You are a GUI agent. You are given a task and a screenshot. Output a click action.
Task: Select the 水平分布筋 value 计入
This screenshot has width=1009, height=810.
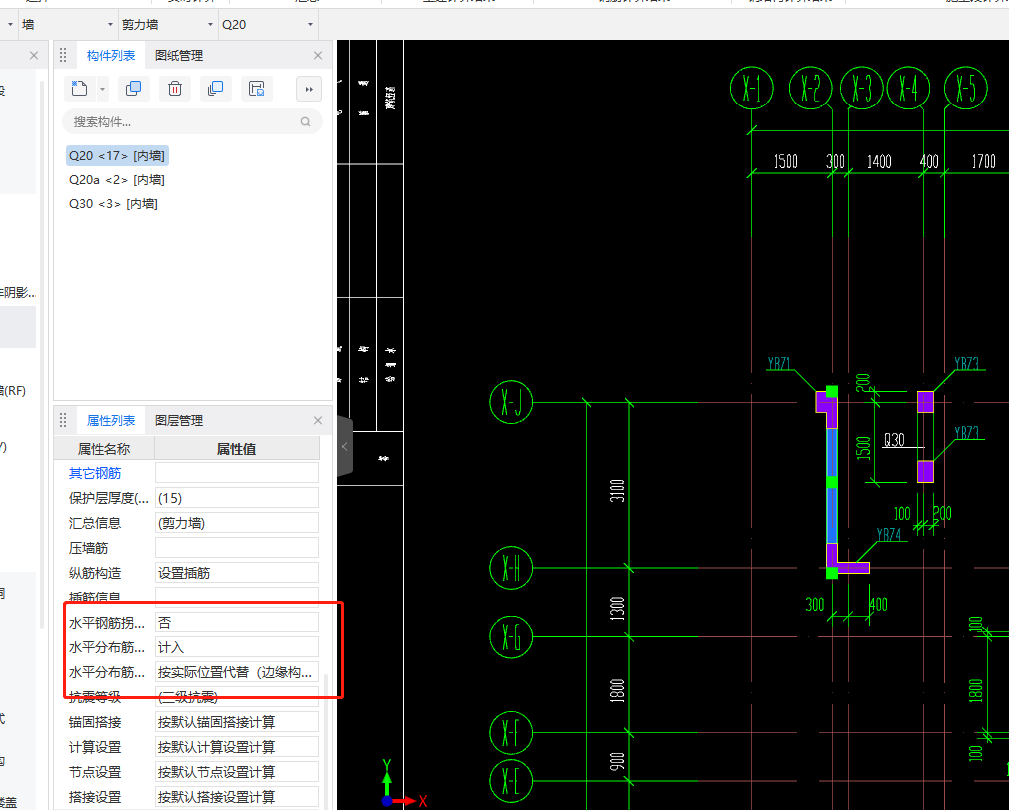[x=237, y=647]
